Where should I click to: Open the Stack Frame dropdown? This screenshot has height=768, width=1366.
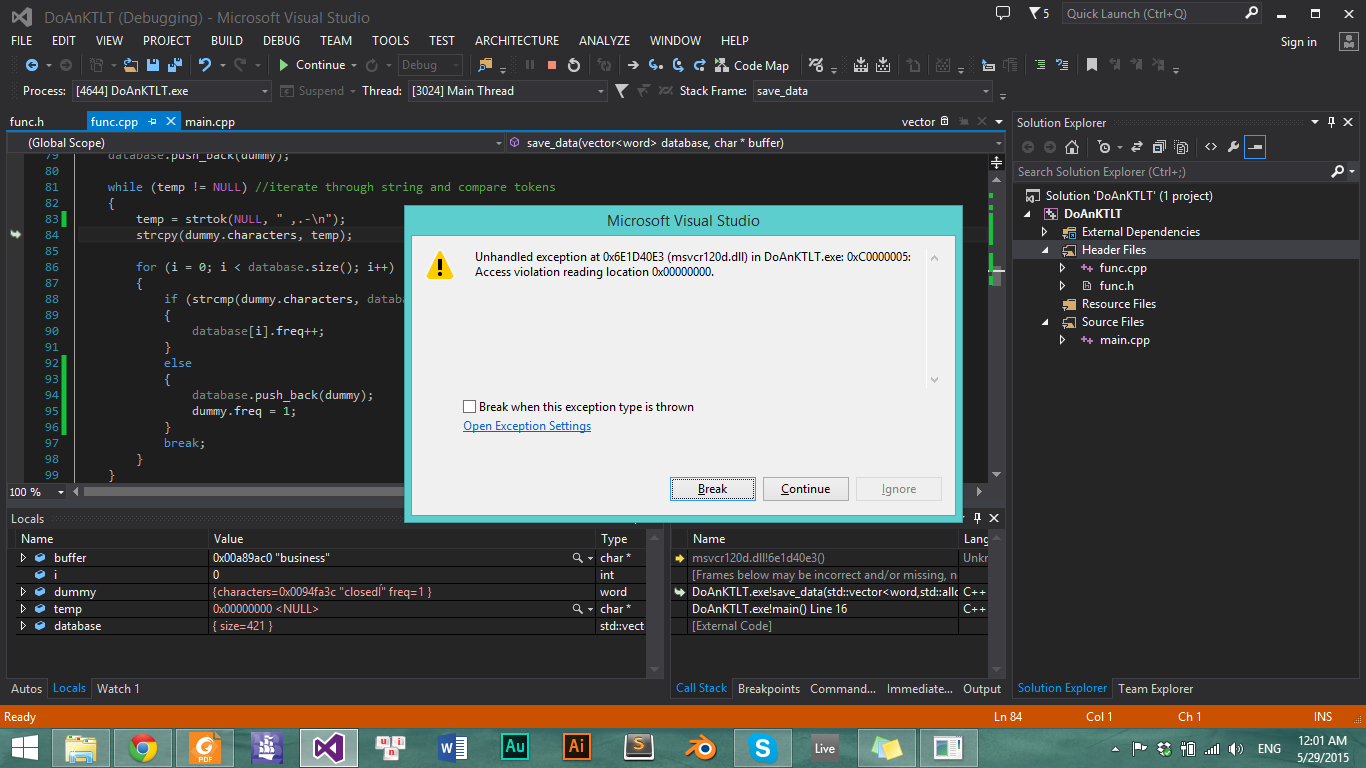(986, 91)
